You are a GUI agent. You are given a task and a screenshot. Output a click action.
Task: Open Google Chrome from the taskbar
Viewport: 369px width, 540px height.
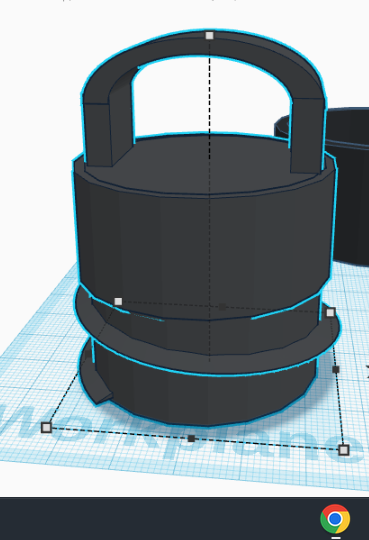pos(335,519)
